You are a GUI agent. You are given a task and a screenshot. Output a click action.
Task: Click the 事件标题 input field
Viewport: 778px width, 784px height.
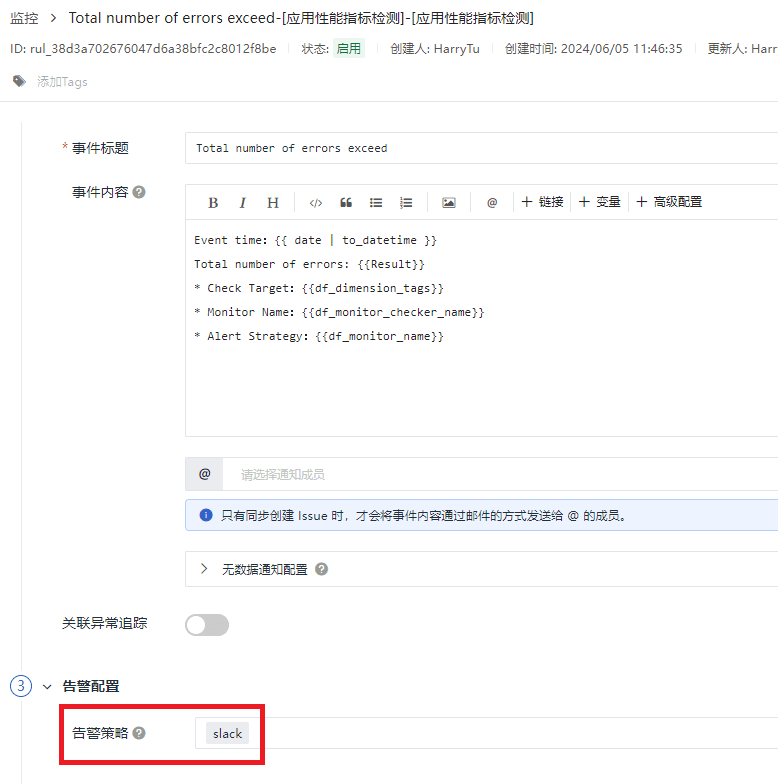(x=481, y=148)
